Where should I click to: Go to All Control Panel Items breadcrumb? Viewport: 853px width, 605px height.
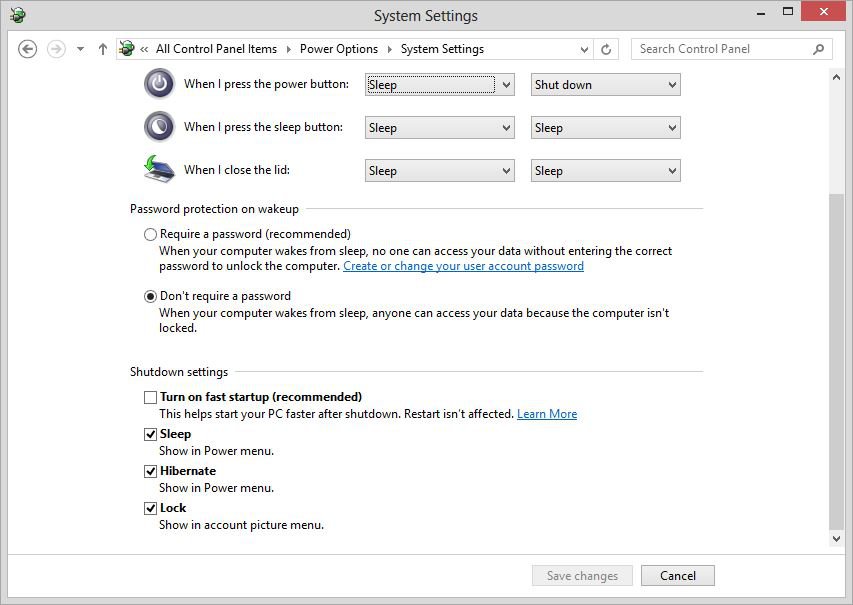pyautogui.click(x=216, y=49)
